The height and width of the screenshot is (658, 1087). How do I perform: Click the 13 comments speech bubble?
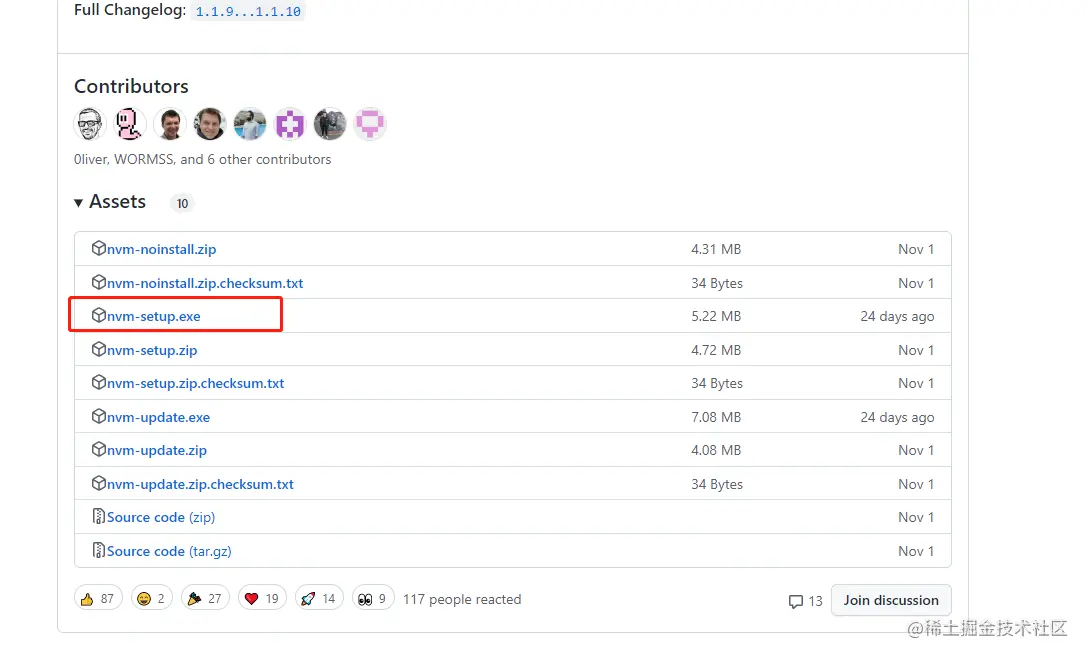pos(805,602)
